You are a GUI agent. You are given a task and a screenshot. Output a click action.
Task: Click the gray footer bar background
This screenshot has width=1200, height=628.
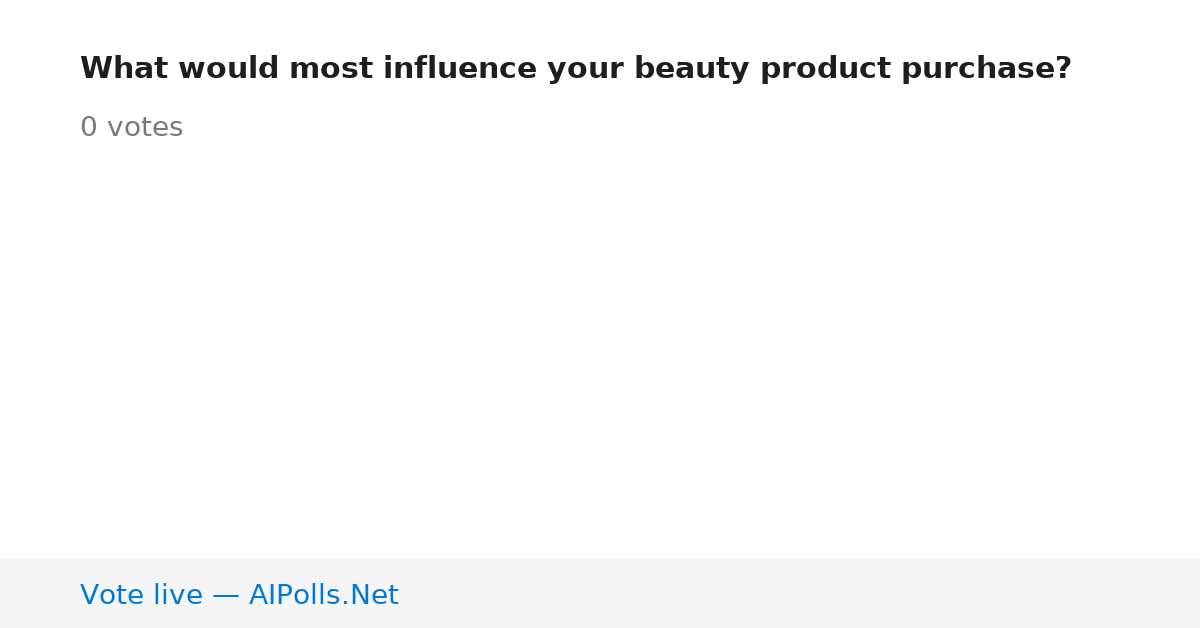[x=600, y=593]
